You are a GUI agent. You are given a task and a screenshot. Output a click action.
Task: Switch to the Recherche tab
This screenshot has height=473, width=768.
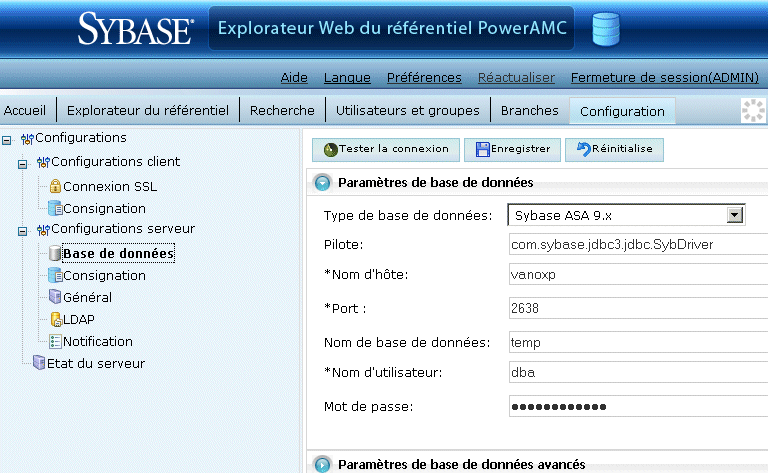282,111
